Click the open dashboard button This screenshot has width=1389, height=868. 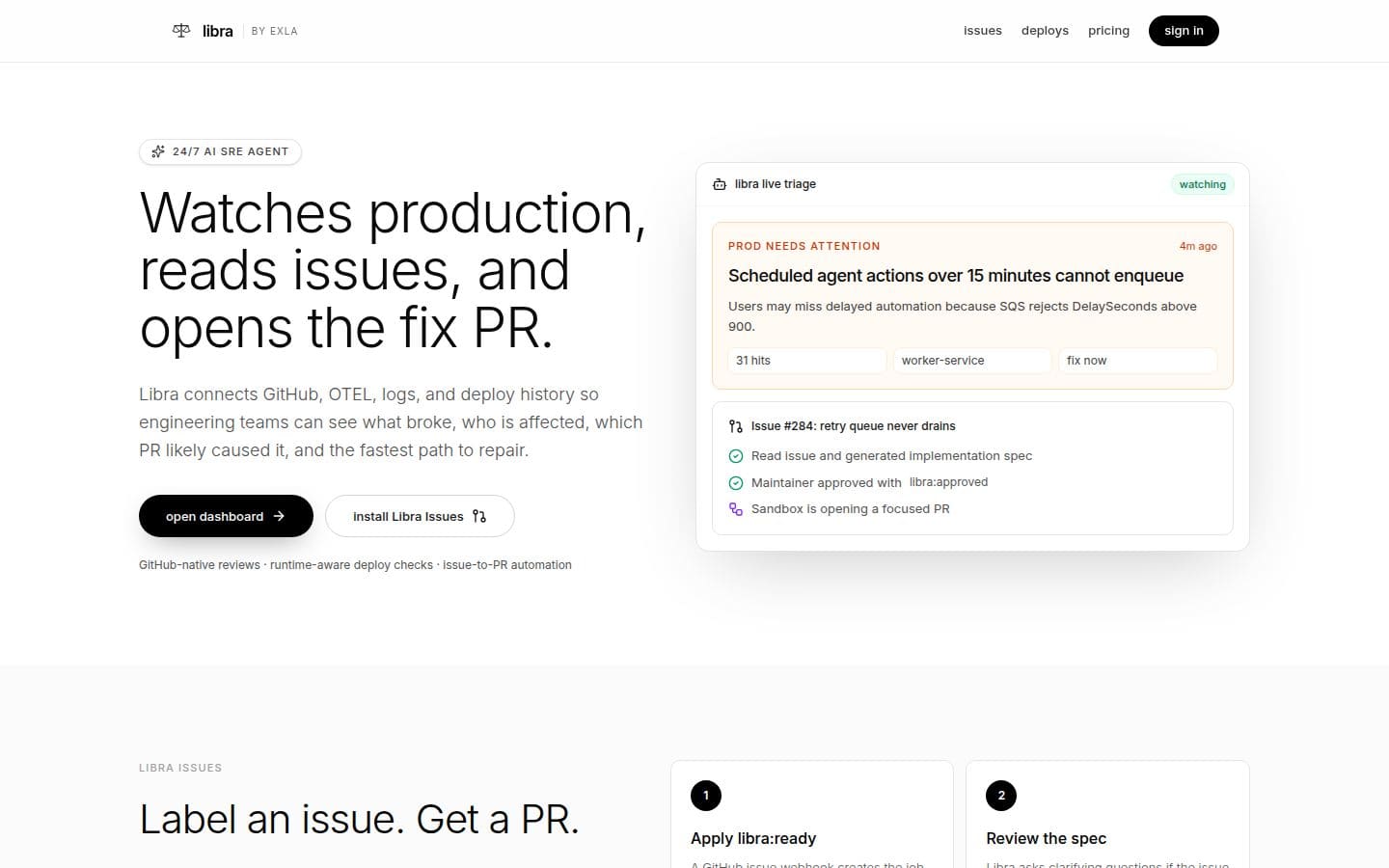(226, 516)
